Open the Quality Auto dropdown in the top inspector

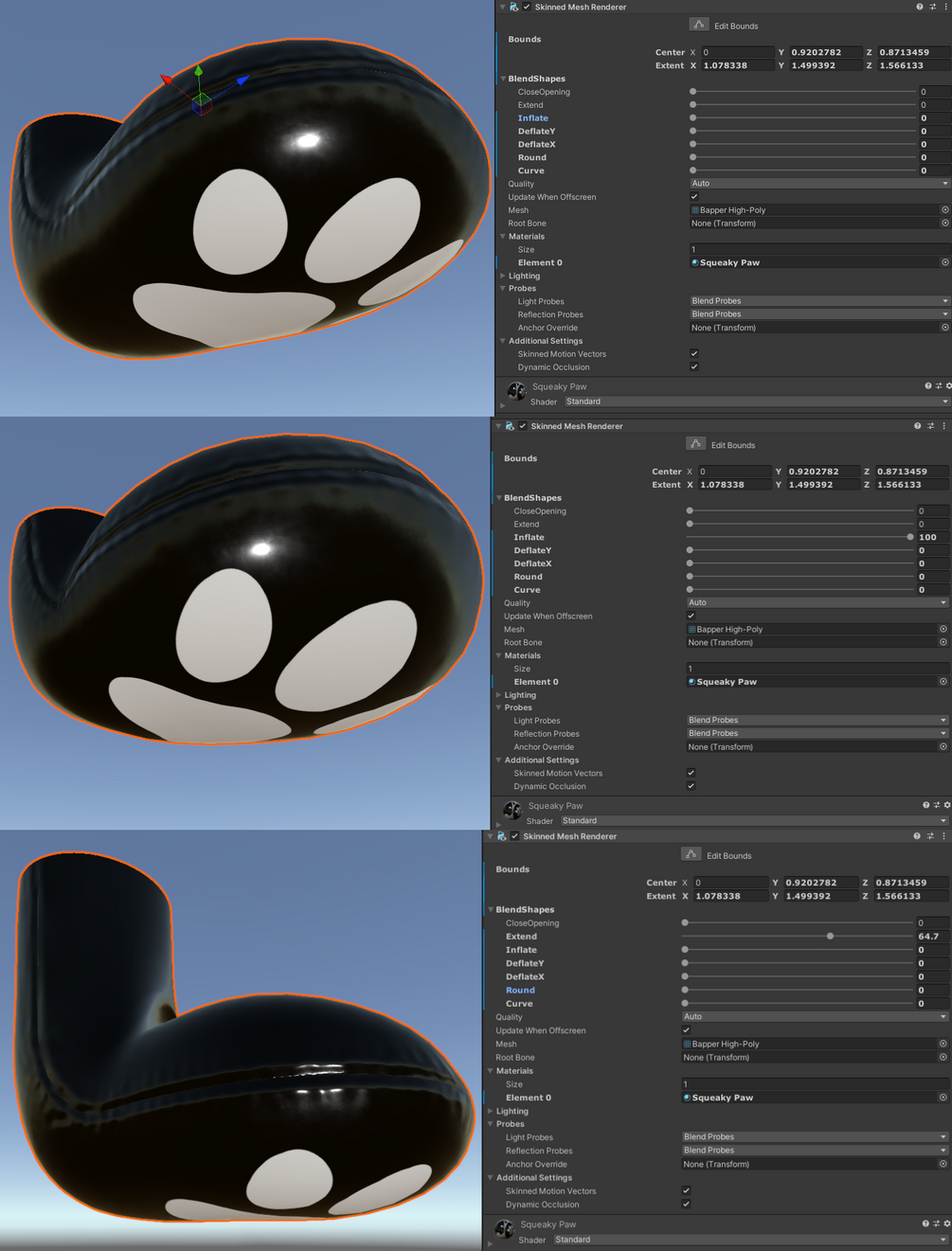[x=818, y=184]
